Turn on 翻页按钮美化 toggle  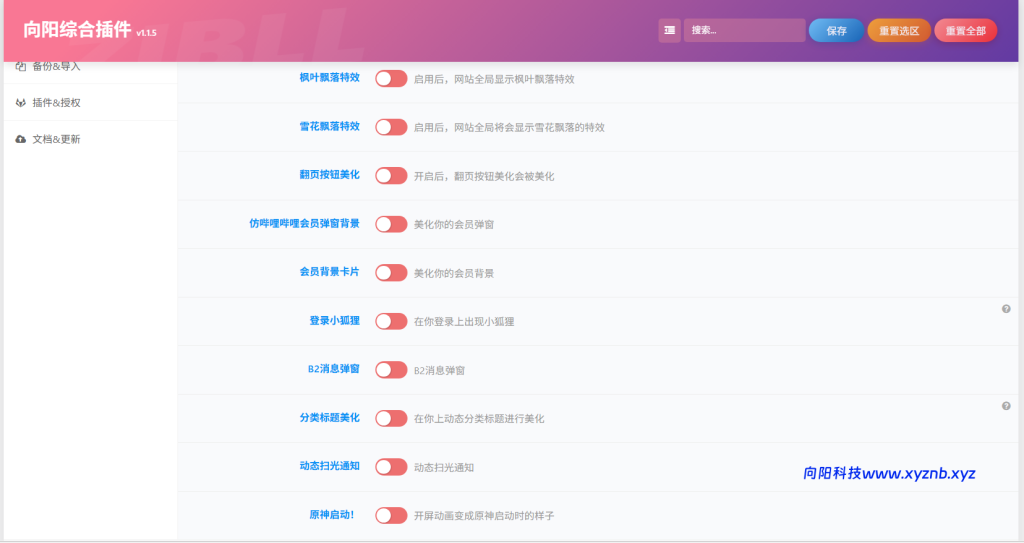(x=391, y=176)
